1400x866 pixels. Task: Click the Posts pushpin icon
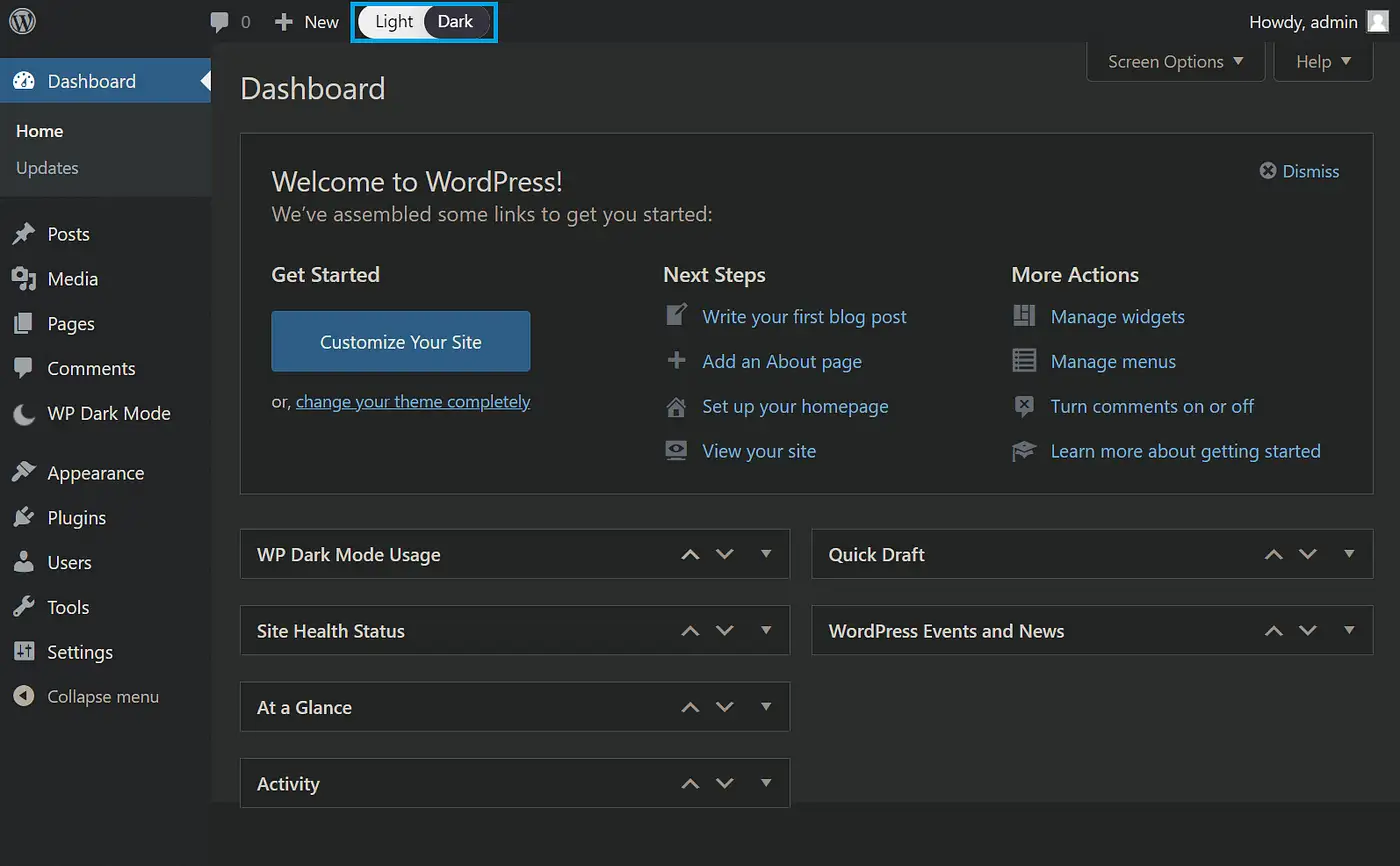pos(23,234)
